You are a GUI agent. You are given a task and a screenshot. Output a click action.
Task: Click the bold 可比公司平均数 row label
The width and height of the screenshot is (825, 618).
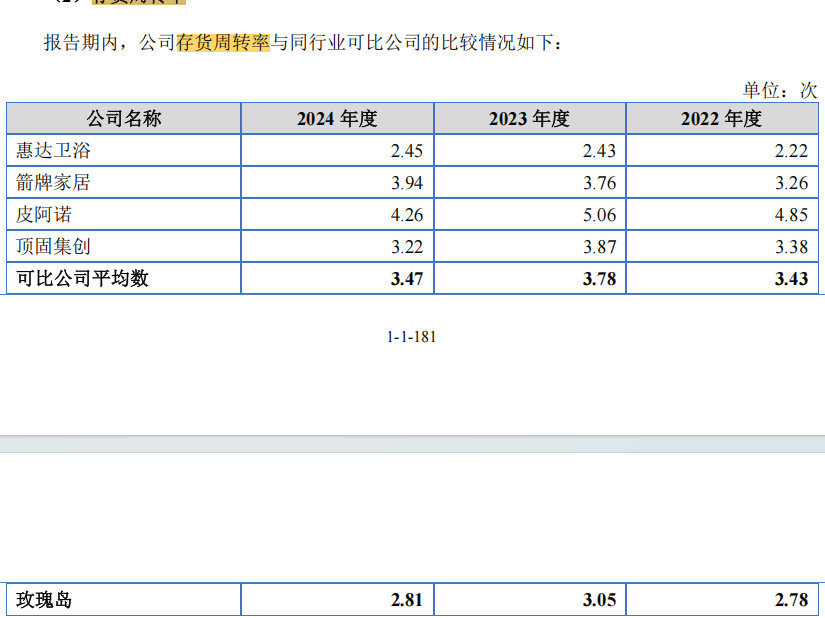click(x=82, y=278)
